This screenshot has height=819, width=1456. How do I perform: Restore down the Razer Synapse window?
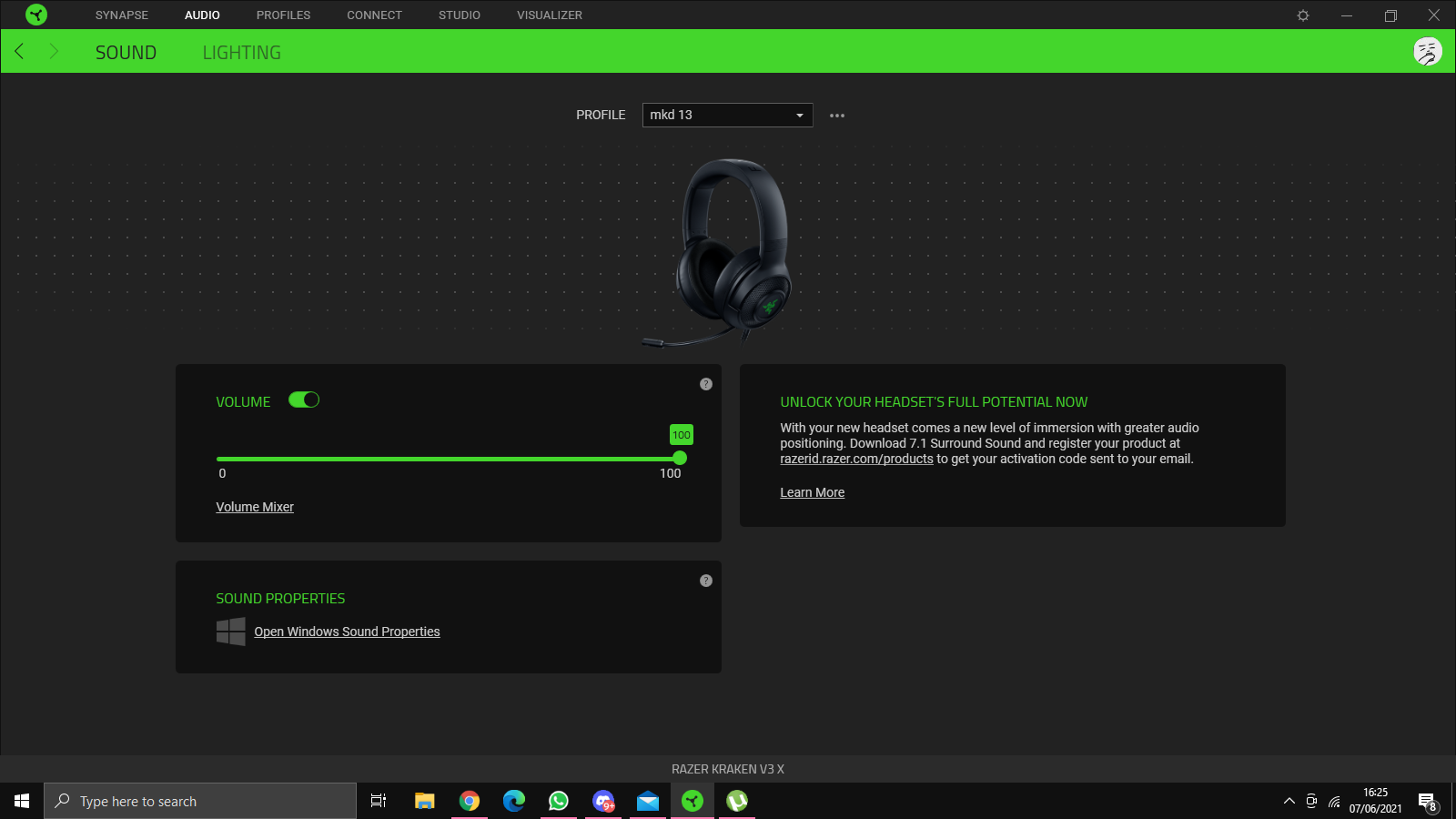(x=1390, y=15)
